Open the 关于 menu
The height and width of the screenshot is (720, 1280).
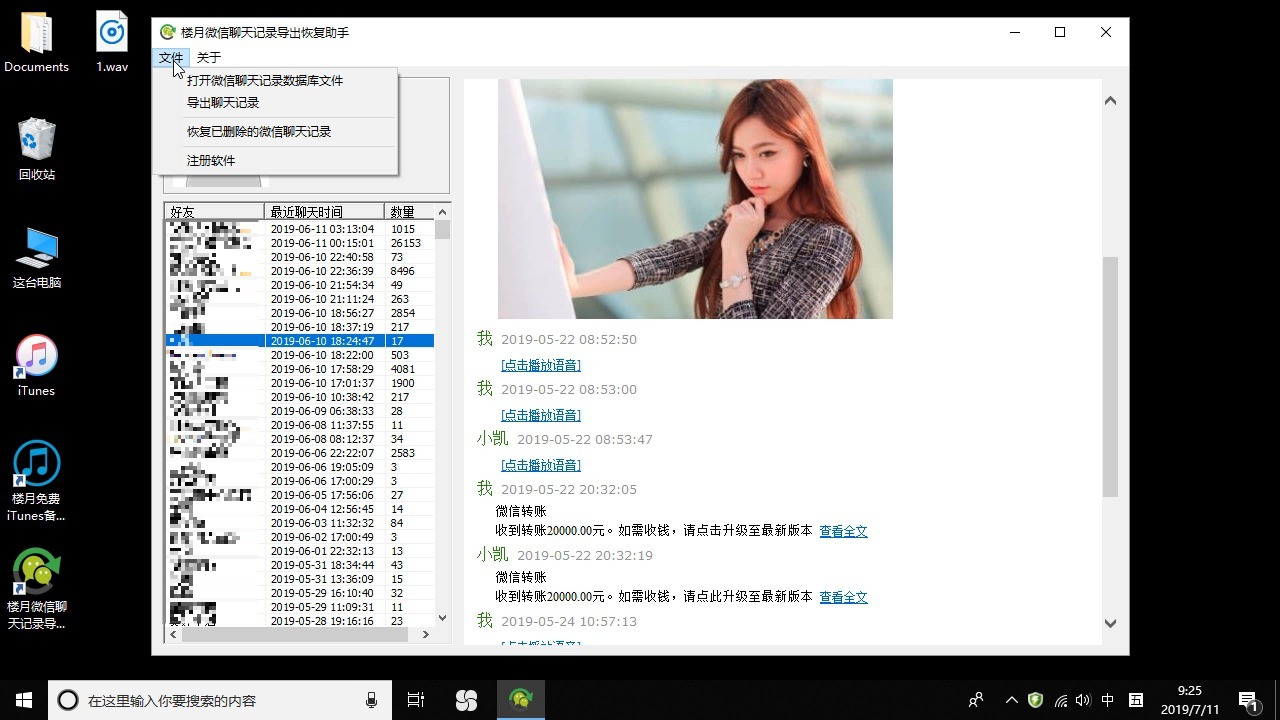pos(209,58)
